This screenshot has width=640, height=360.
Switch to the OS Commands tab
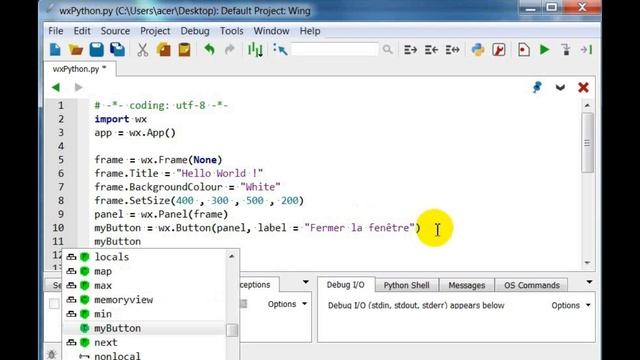pos(532,285)
